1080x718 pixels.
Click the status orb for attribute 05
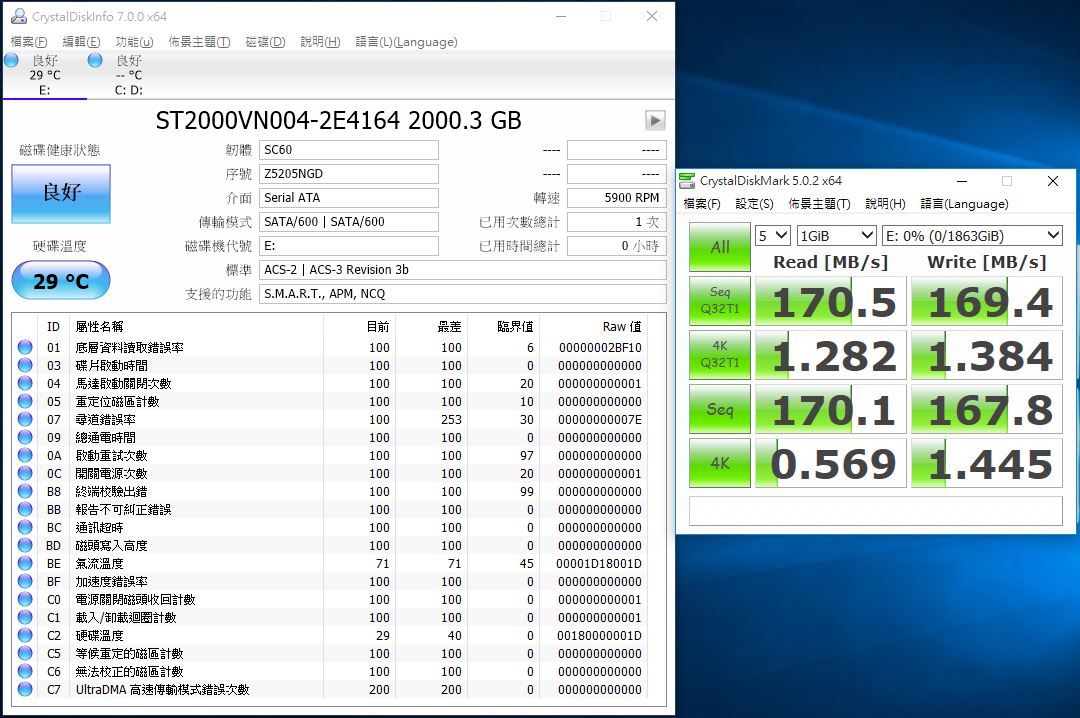pos(25,401)
